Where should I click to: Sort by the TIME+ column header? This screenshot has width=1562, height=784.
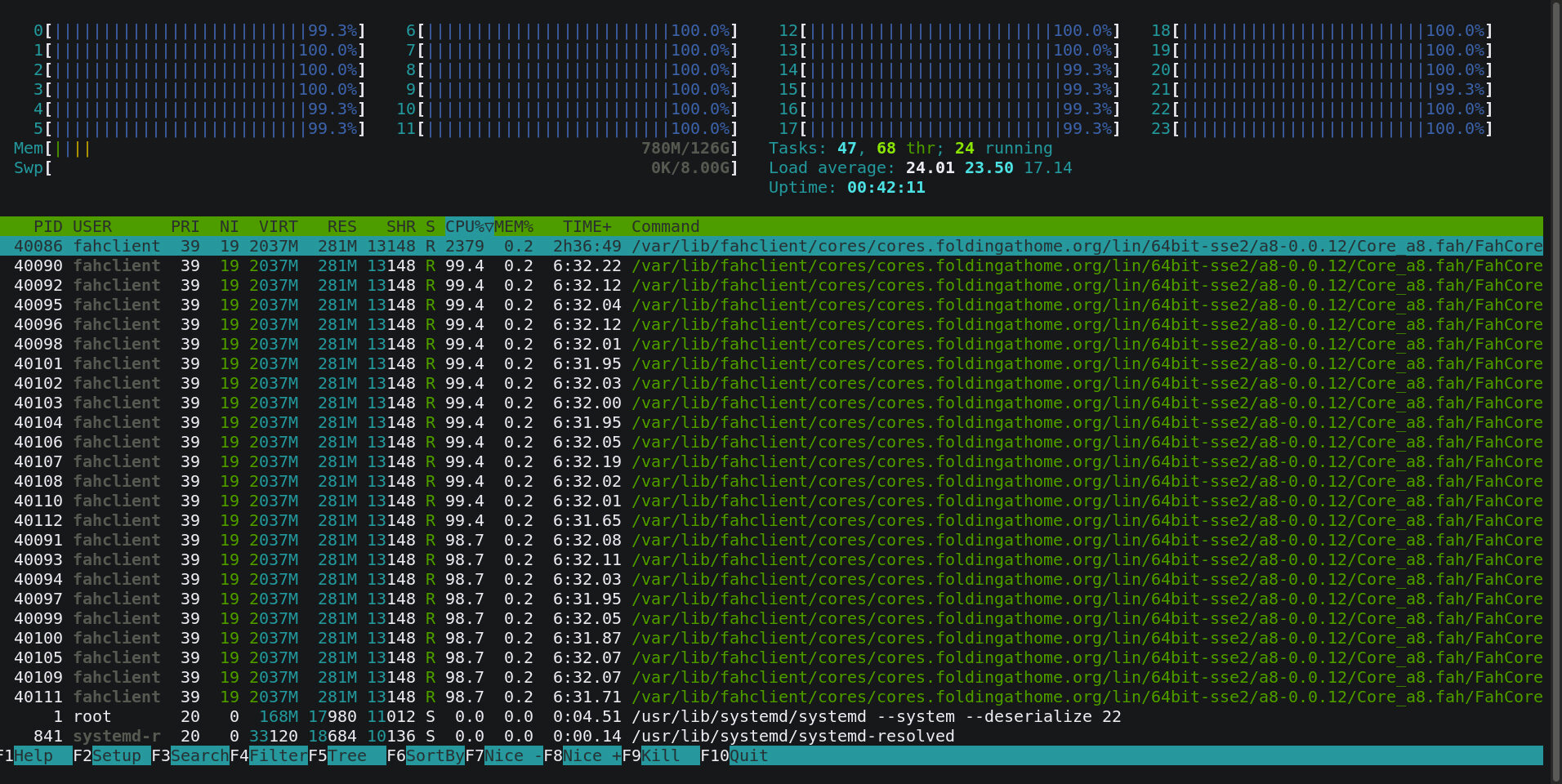(587, 226)
